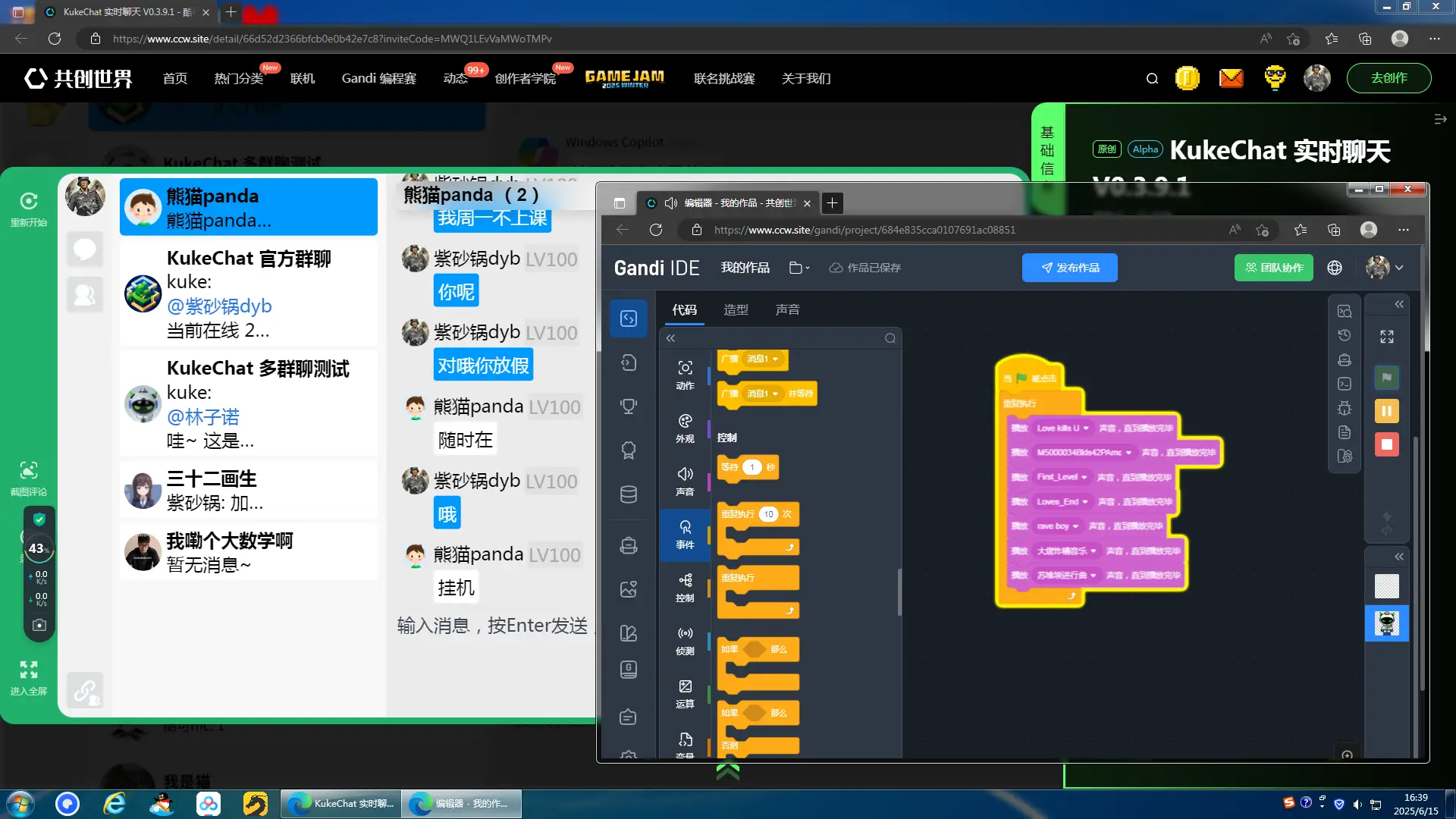Select the 动作 motion block category
The image size is (1456, 819).
(685, 375)
